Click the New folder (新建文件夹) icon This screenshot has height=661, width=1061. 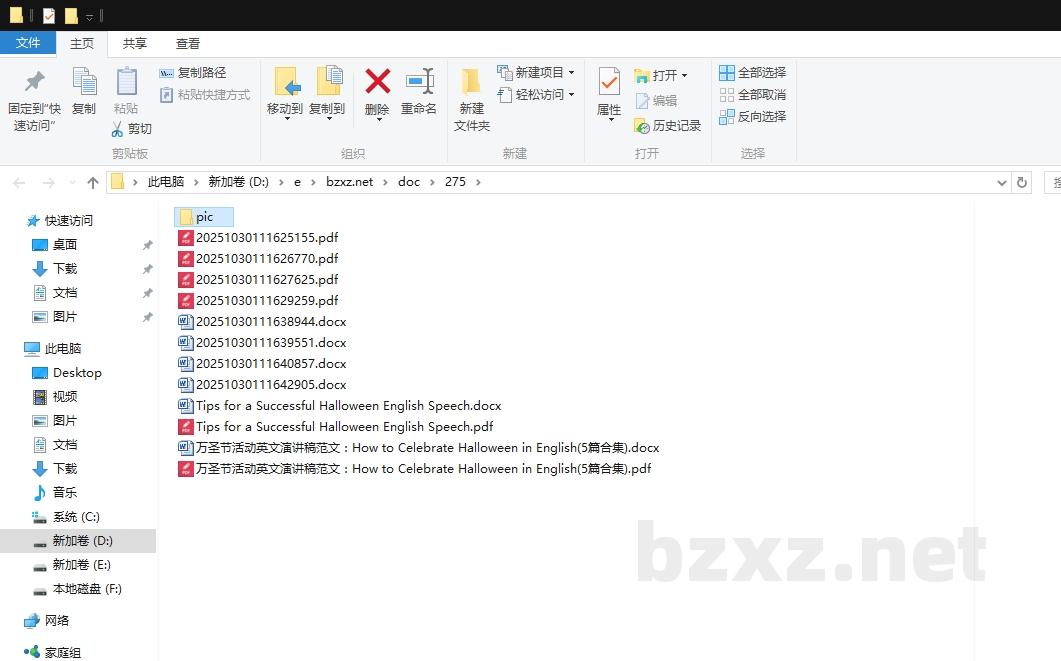pyautogui.click(x=471, y=82)
